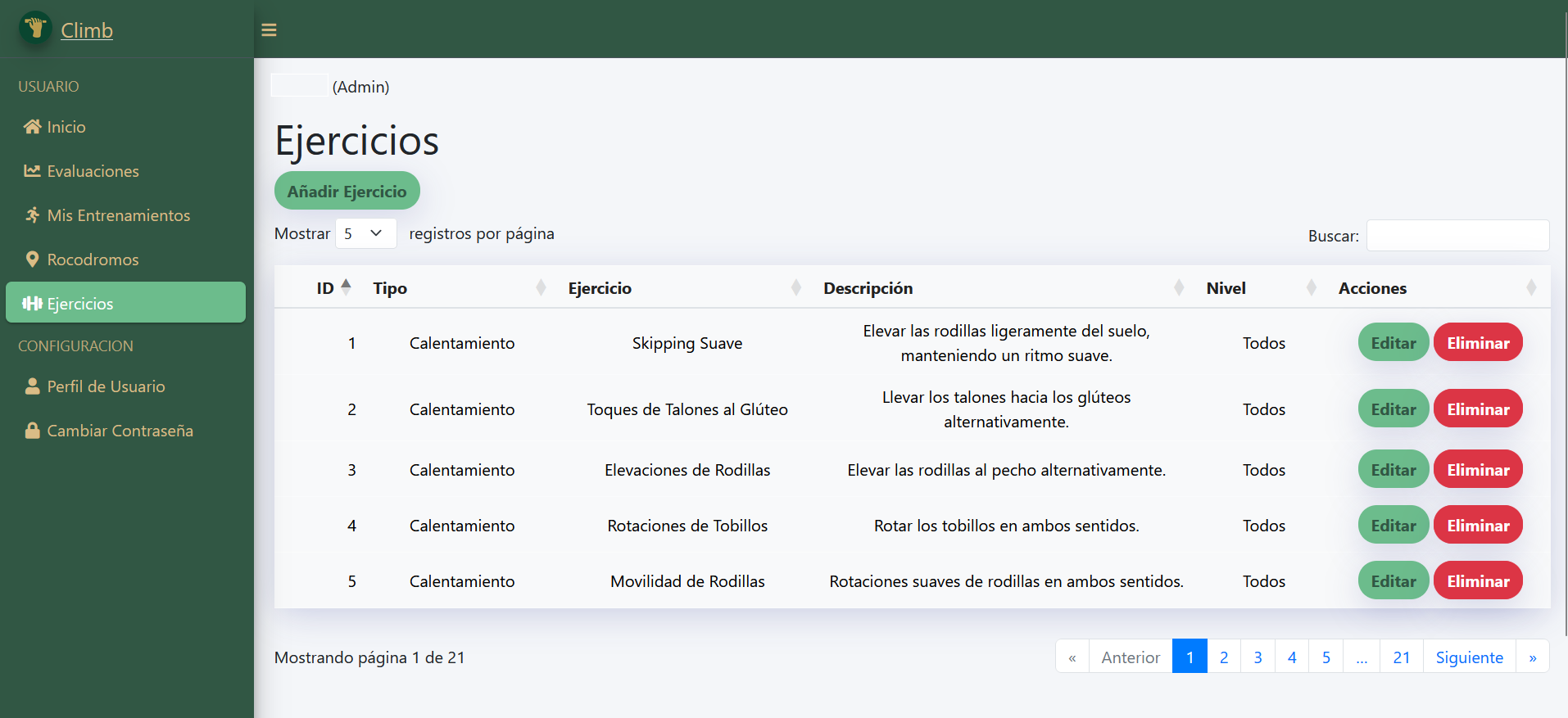Screen dimensions: 1568x718
Task: Jump to last page 21
Action: (x=1401, y=657)
